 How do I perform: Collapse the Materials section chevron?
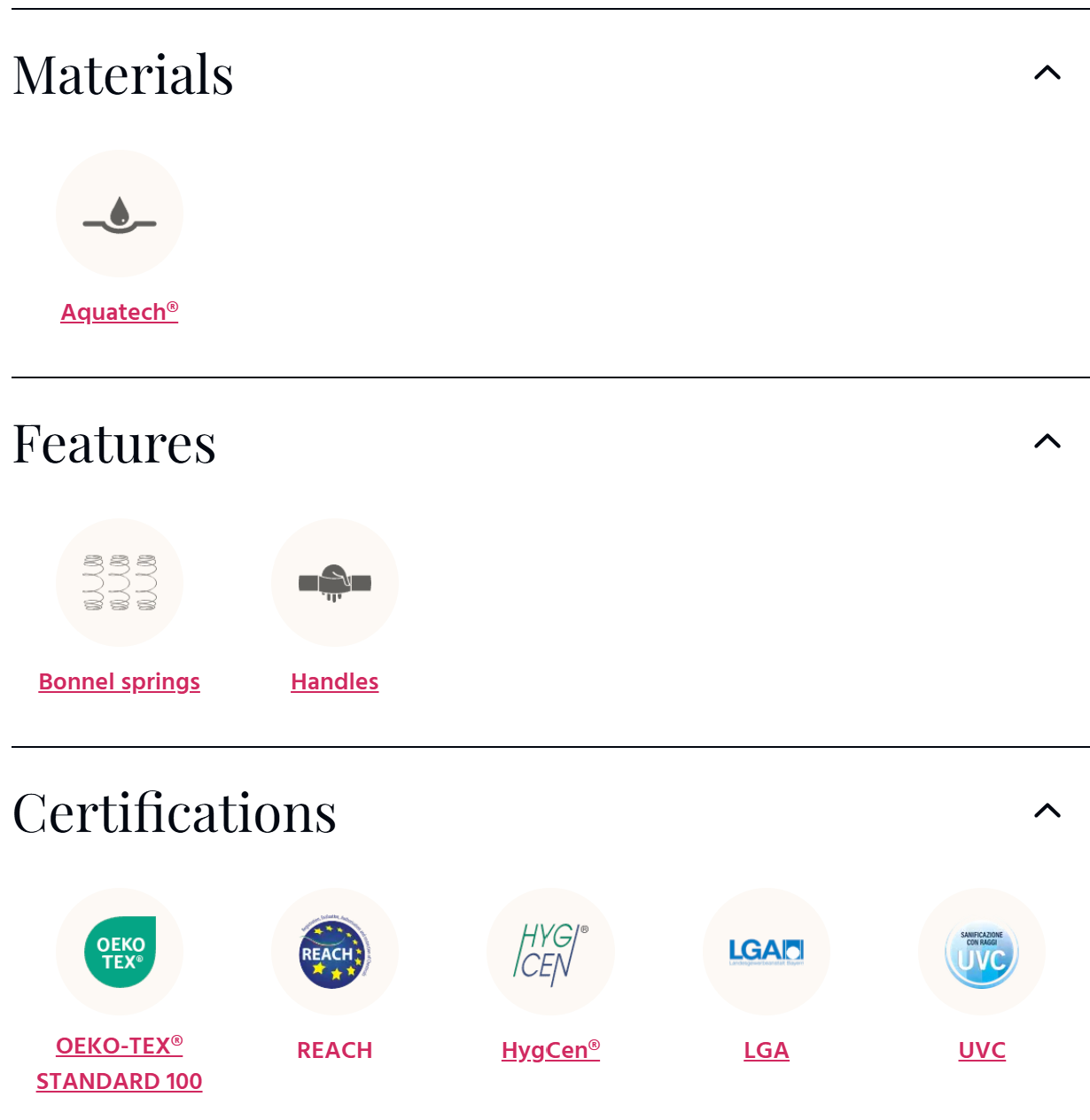(x=1047, y=73)
